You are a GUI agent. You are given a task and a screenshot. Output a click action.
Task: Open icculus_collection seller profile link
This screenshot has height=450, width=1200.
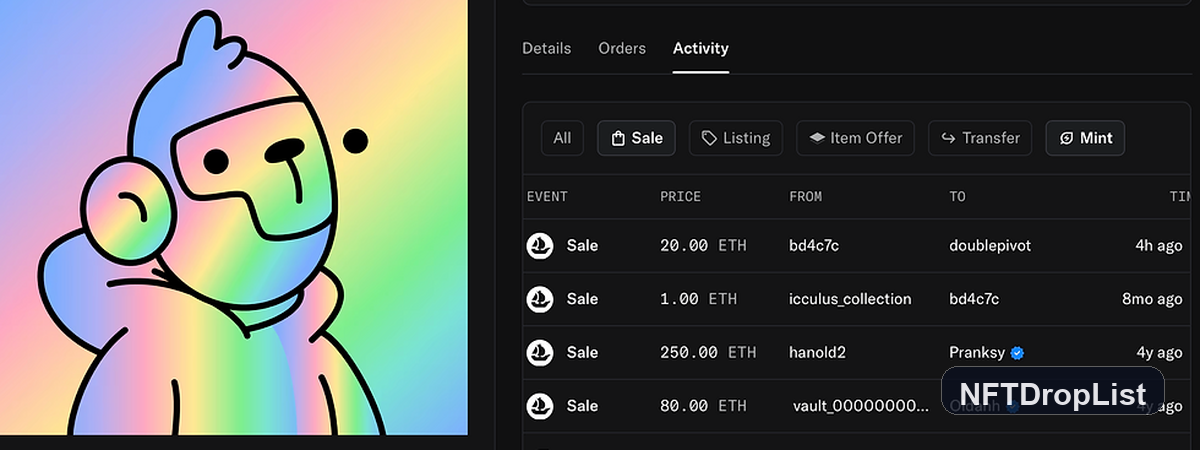[850, 299]
